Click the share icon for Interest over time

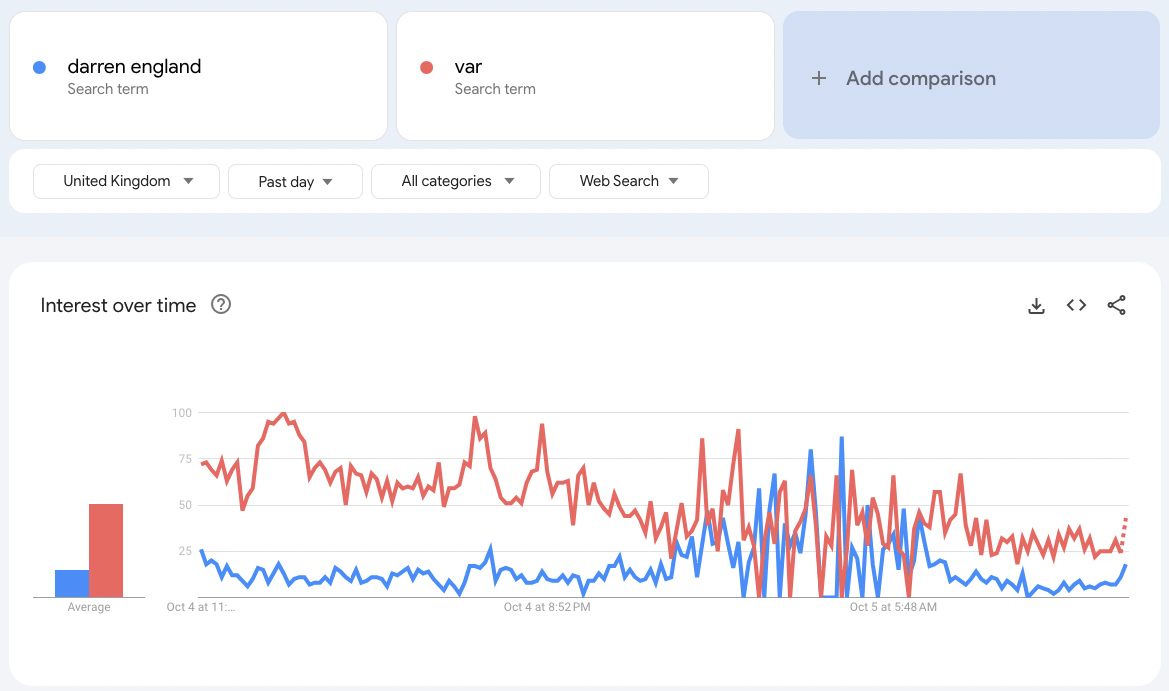[1116, 305]
